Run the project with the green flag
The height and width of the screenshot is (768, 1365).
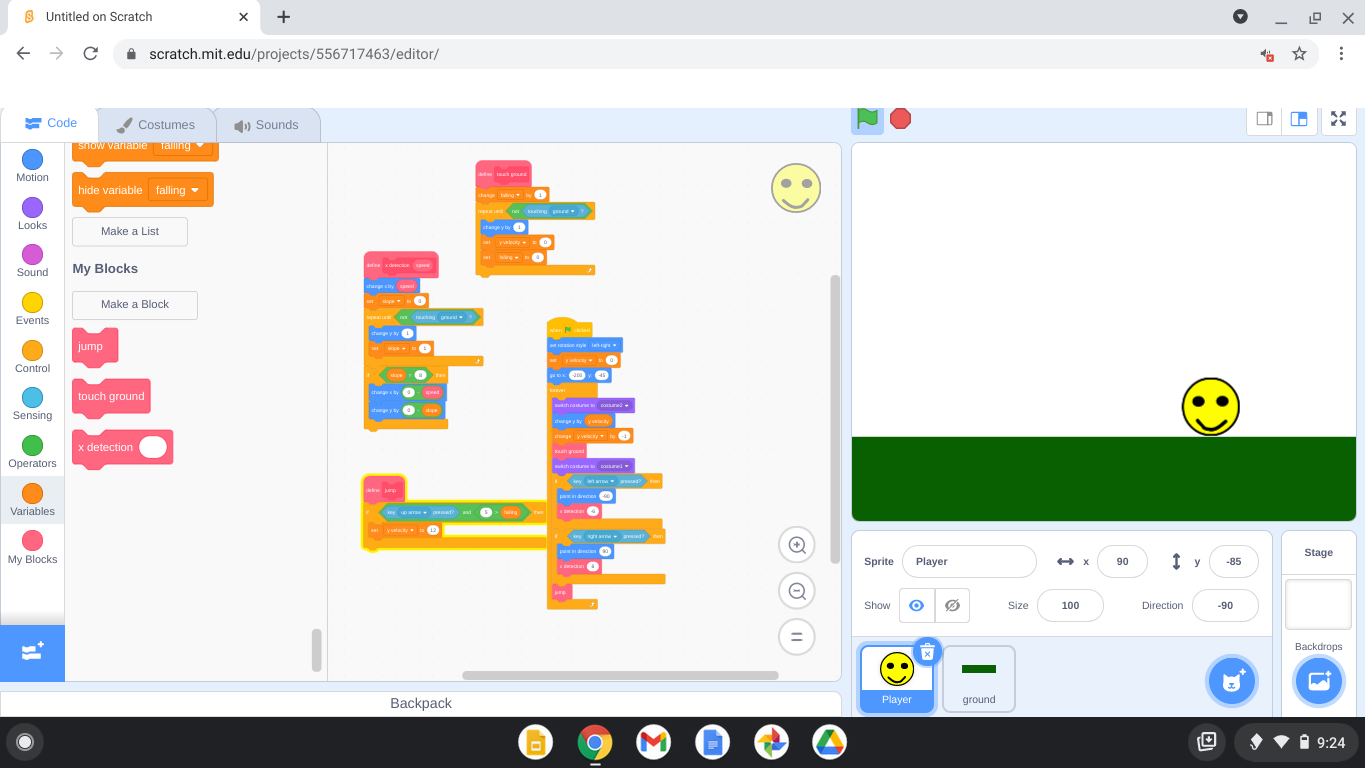(x=866, y=118)
